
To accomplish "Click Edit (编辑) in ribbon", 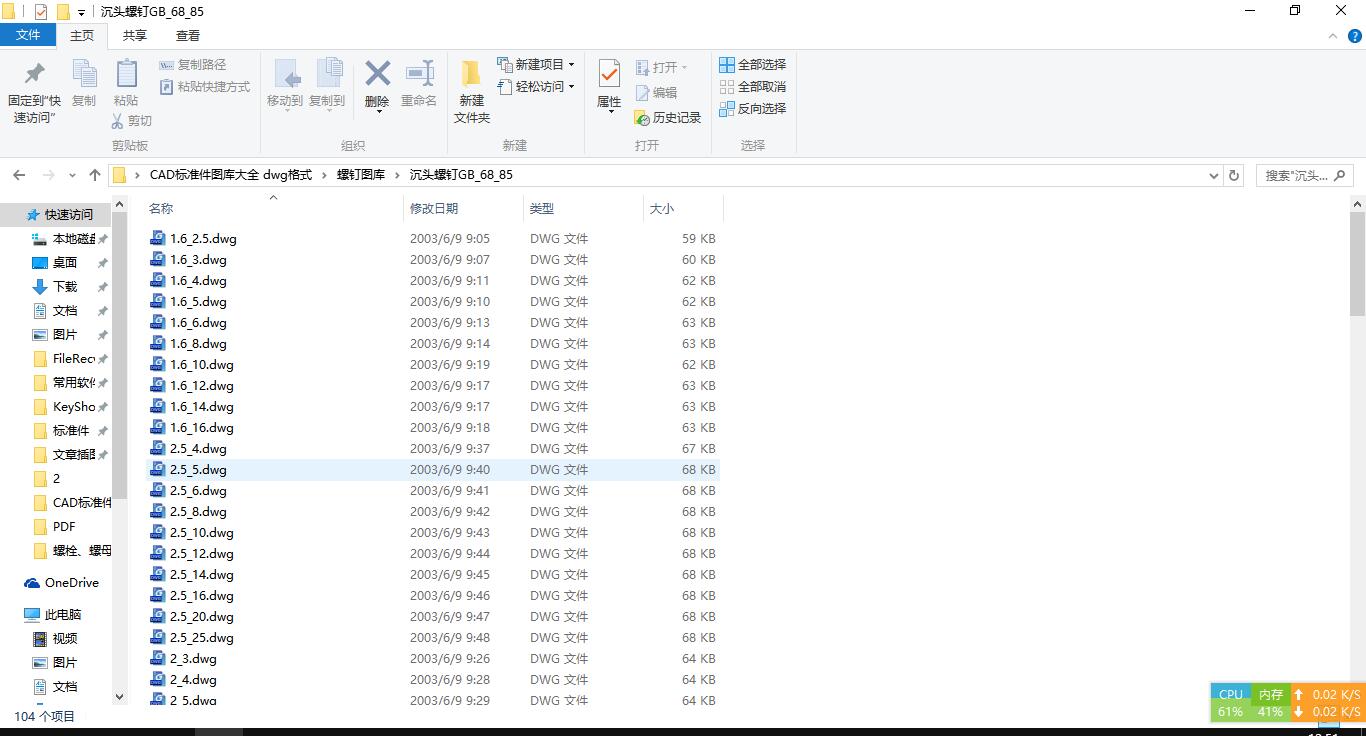I will [x=656, y=92].
